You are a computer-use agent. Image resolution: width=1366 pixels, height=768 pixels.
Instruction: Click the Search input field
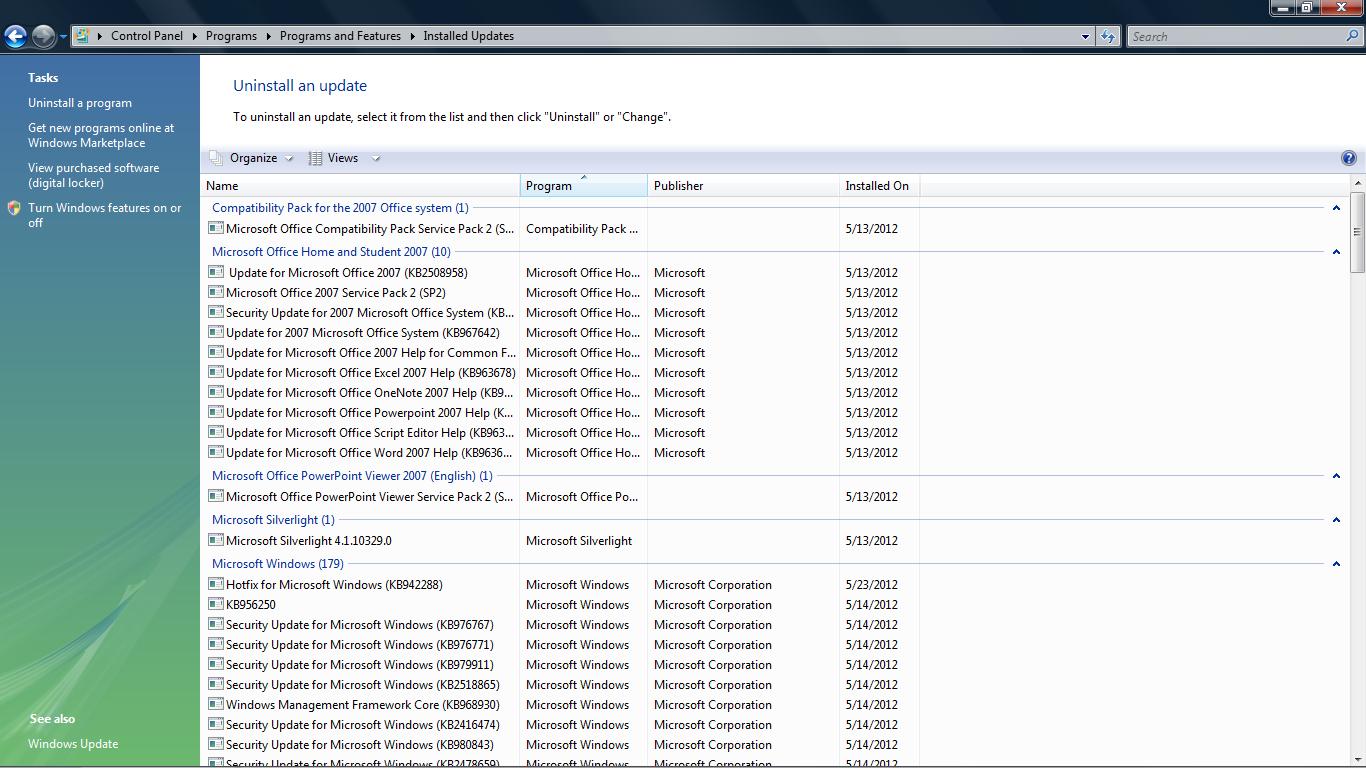click(x=1237, y=36)
